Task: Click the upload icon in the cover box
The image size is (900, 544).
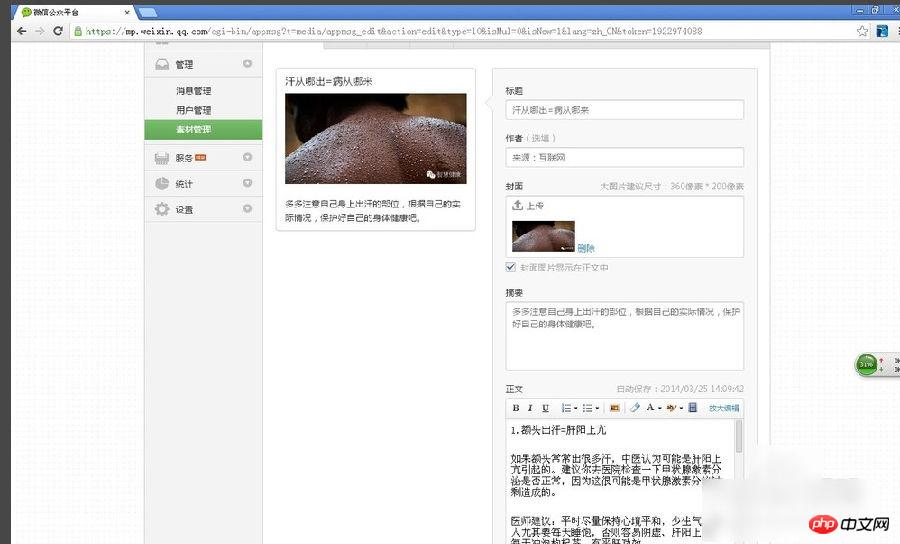Action: [x=517, y=205]
